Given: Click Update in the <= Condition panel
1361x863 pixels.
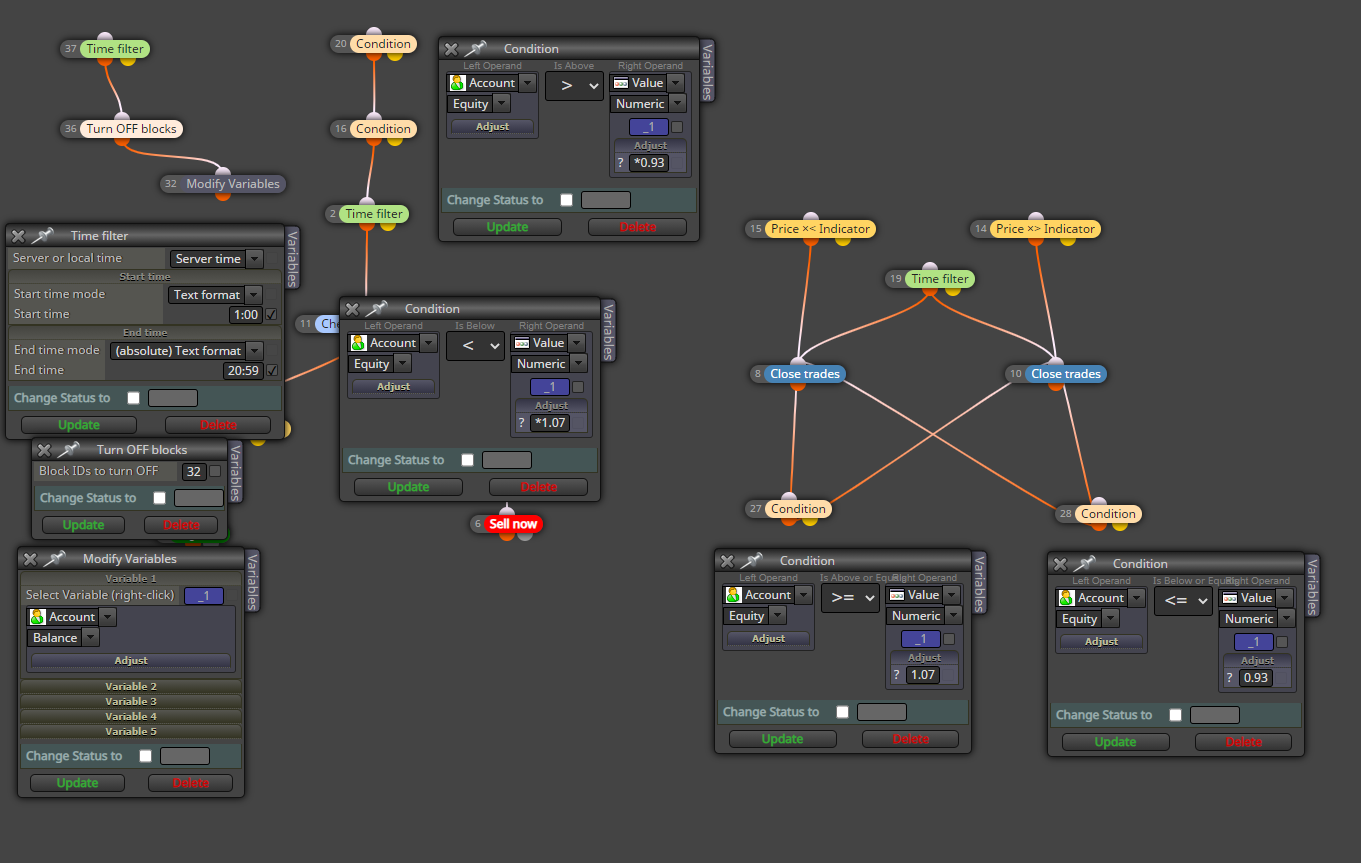Looking at the screenshot, I should [1115, 742].
